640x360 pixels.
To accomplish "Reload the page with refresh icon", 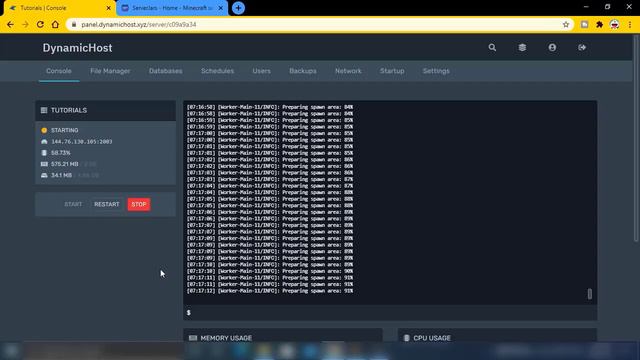I will pos(40,24).
